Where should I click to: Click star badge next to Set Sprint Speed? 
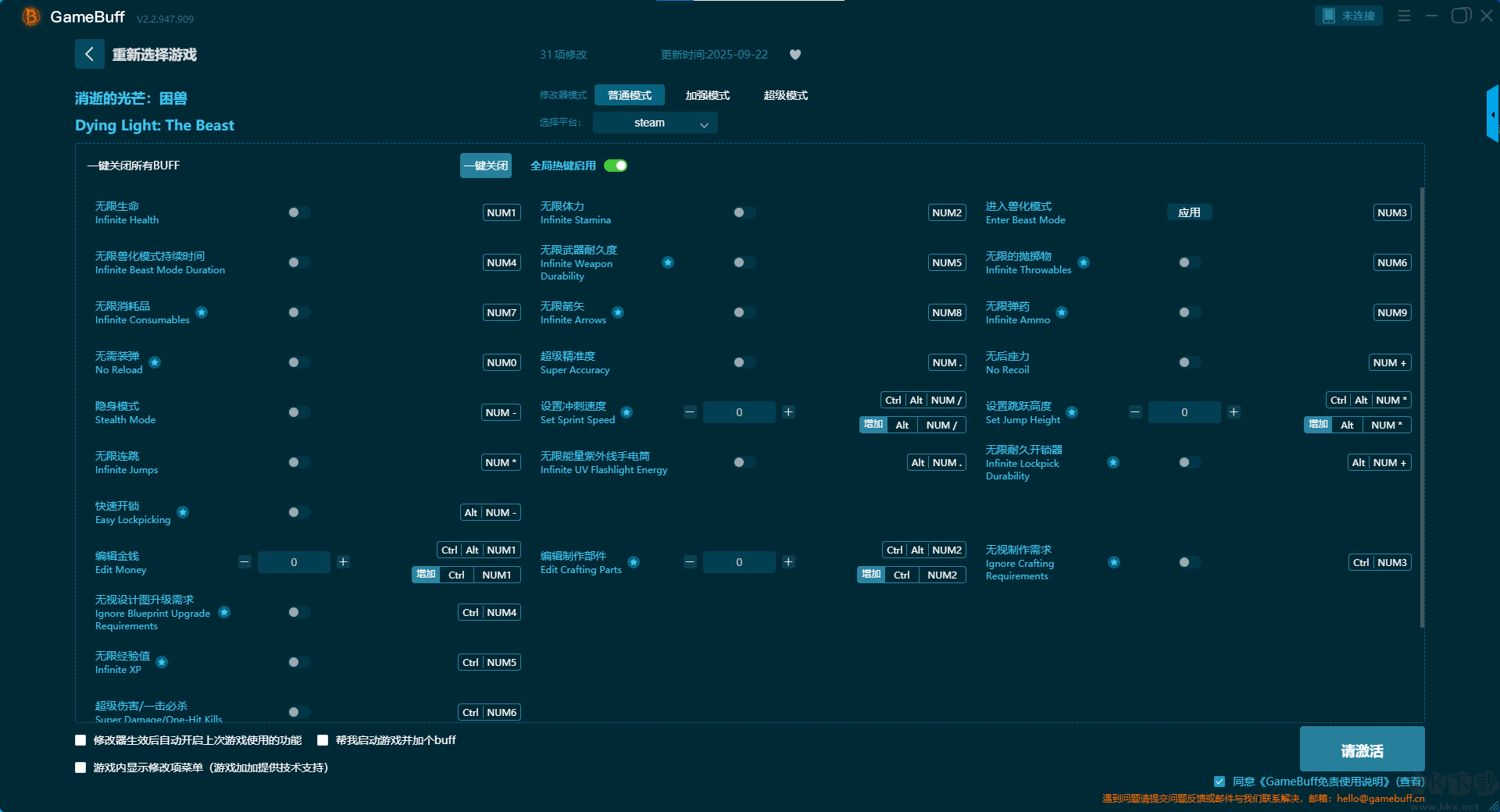(x=627, y=412)
